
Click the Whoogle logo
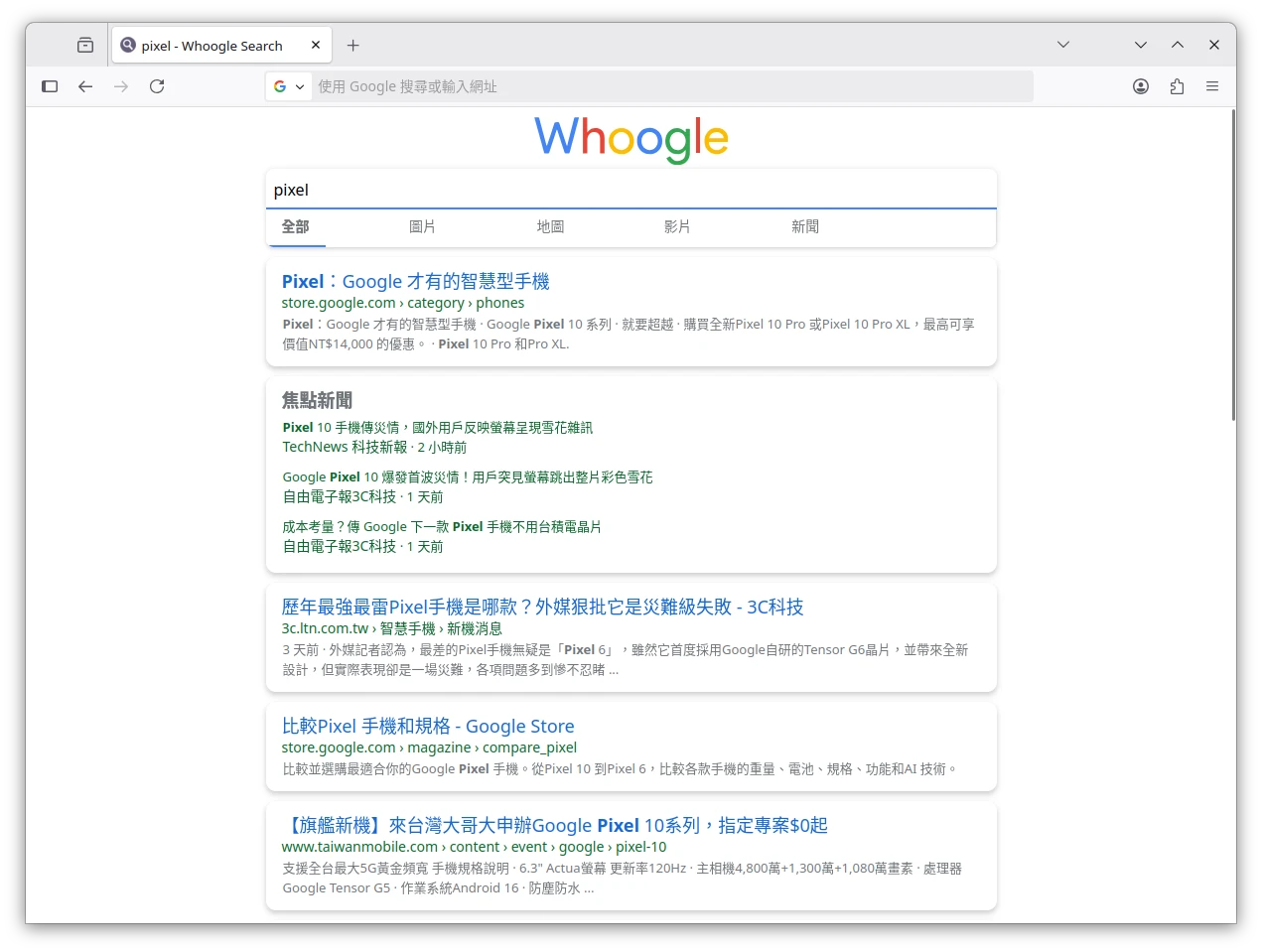(x=631, y=138)
